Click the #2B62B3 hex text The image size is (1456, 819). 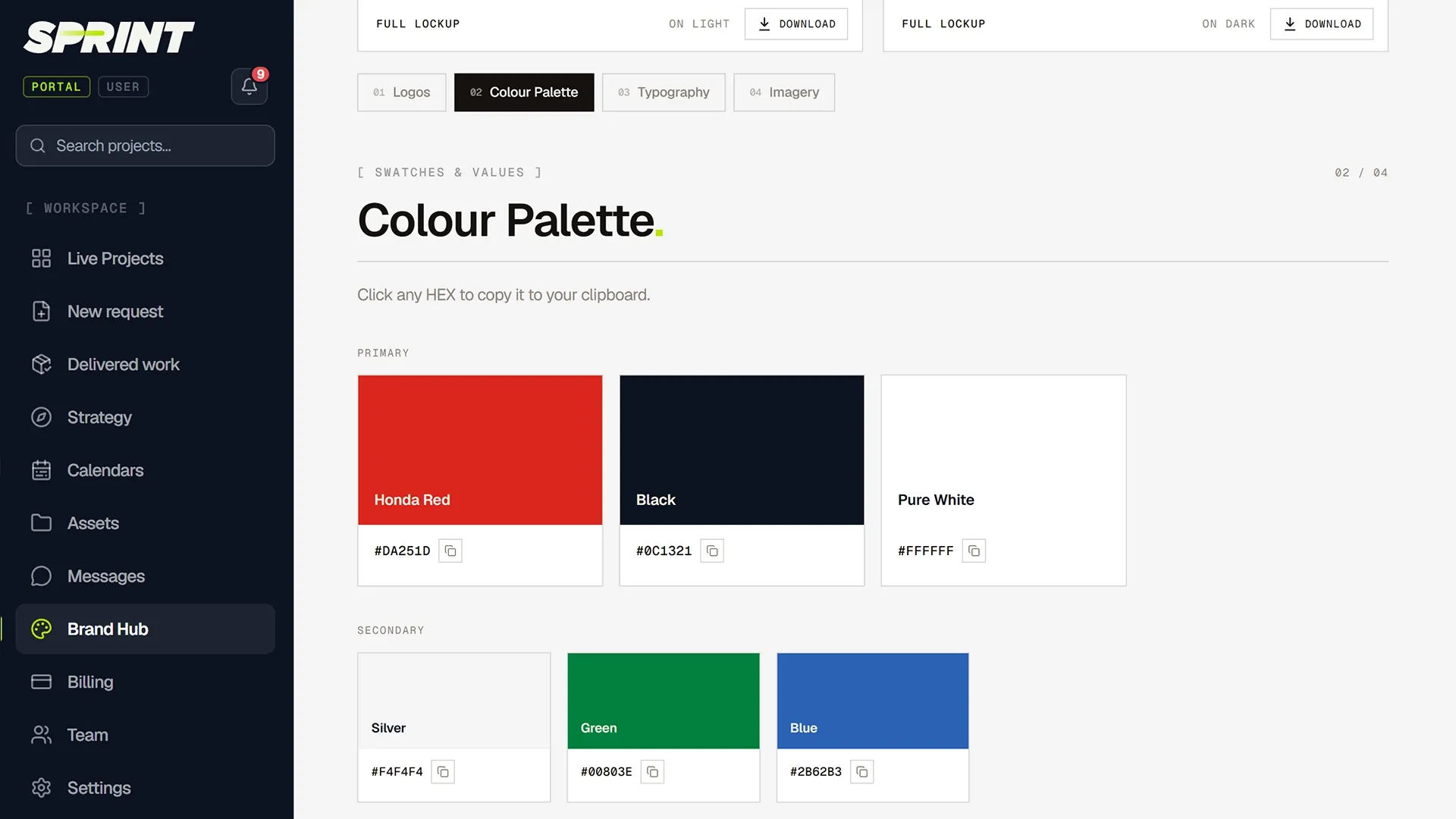(815, 772)
